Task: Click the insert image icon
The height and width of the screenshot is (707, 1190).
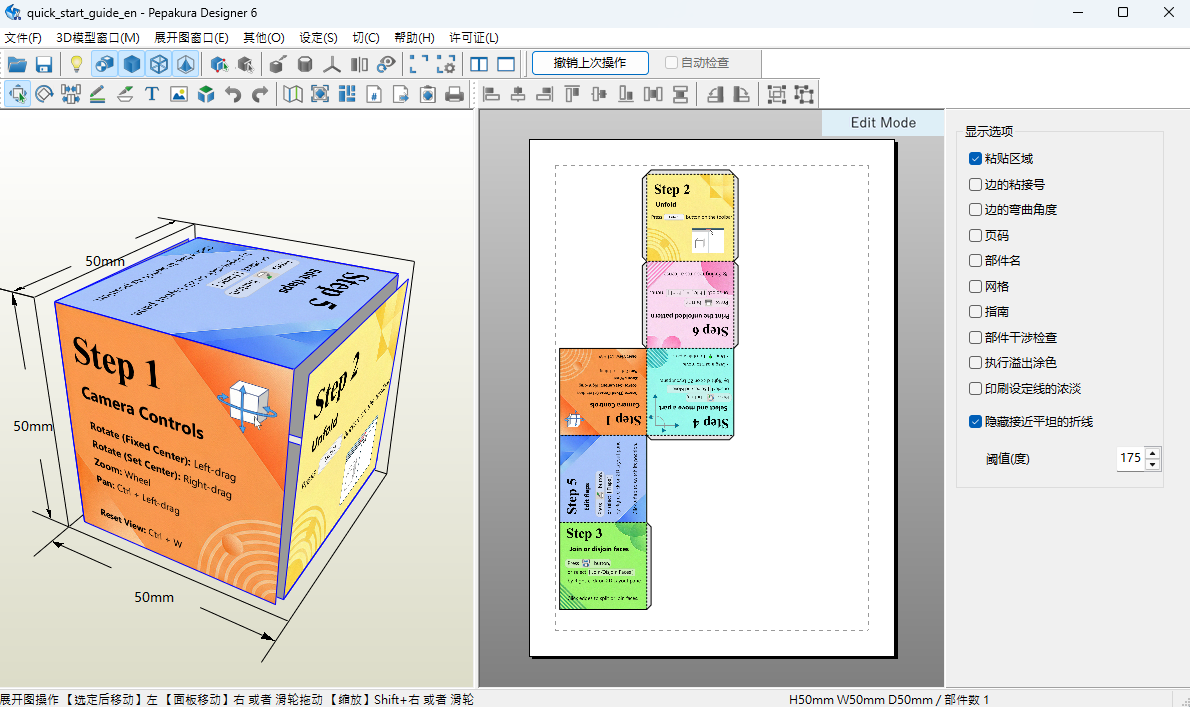Action: pyautogui.click(x=178, y=94)
